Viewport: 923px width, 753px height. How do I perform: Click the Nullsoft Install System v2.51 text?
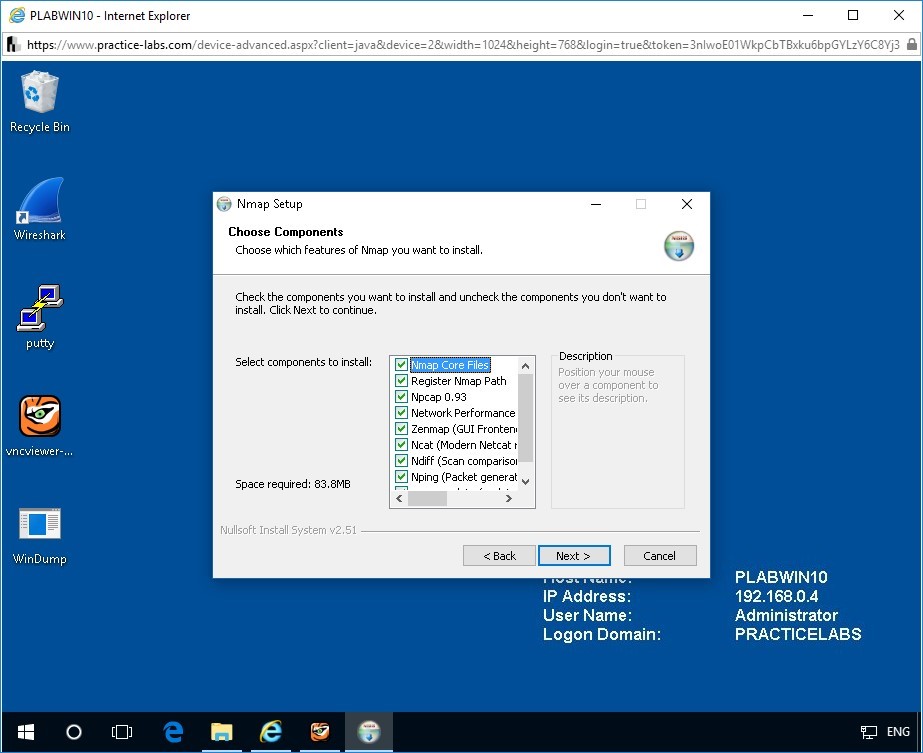288,530
